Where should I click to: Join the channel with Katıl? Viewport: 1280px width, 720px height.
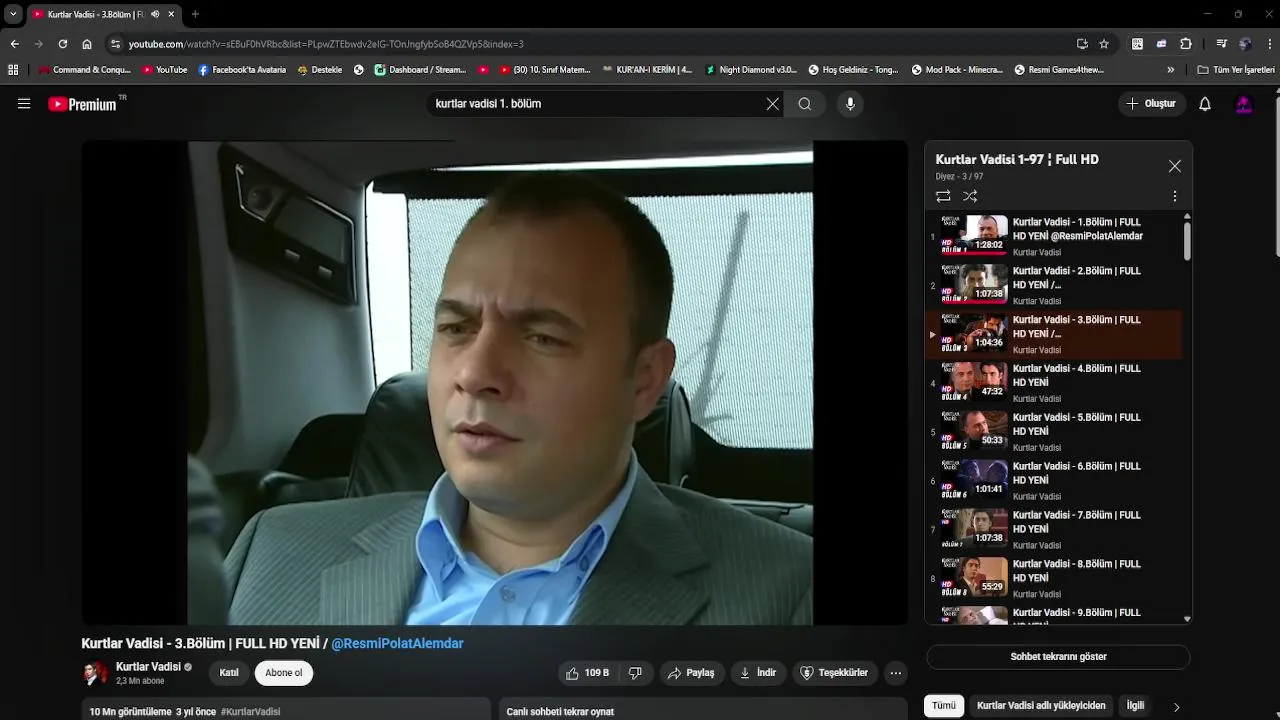click(x=229, y=673)
